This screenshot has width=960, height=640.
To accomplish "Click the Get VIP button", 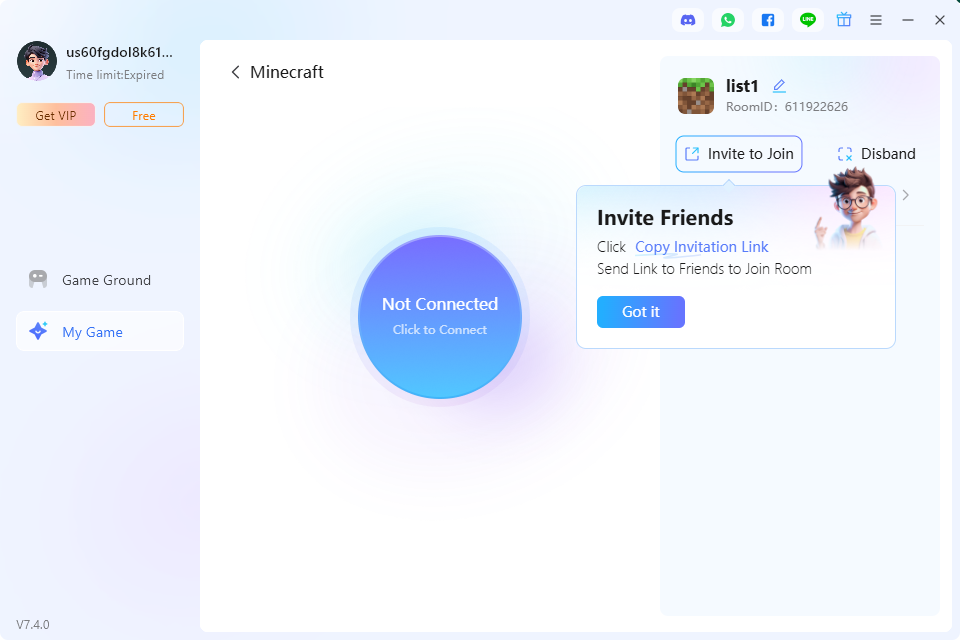I will pyautogui.click(x=56, y=115).
